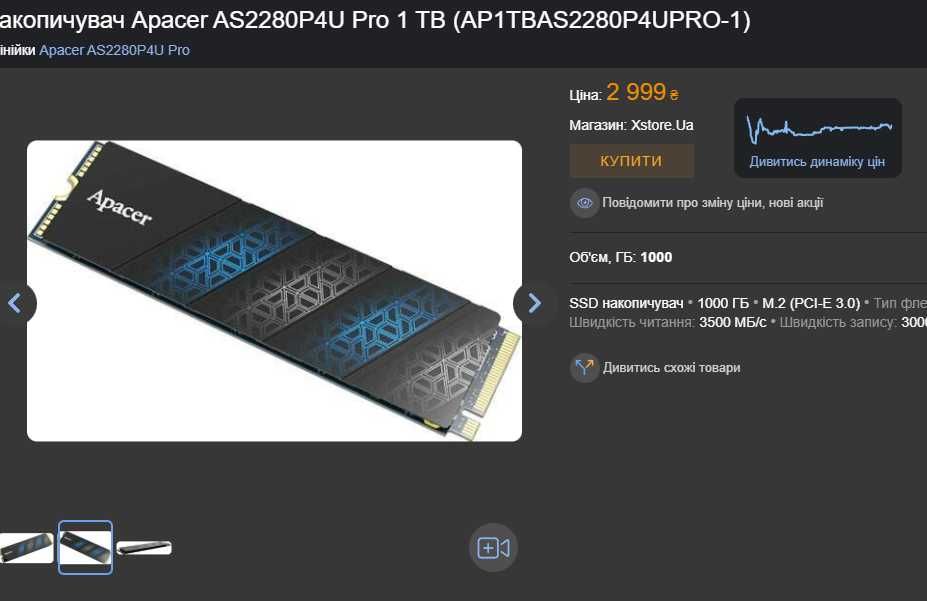The image size is (927, 601).
Task: Open the Apacer AS2280P4U Pro series link
Action: click(115, 50)
